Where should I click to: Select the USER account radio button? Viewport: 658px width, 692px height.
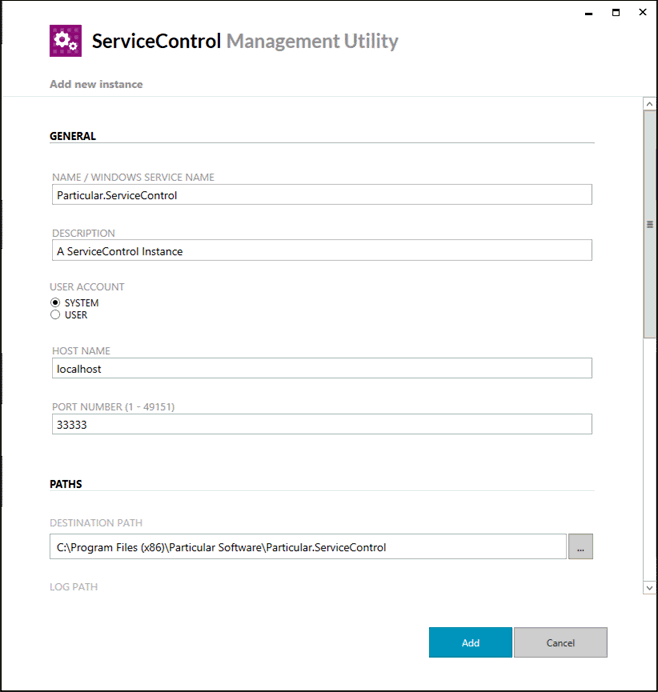[x=55, y=315]
